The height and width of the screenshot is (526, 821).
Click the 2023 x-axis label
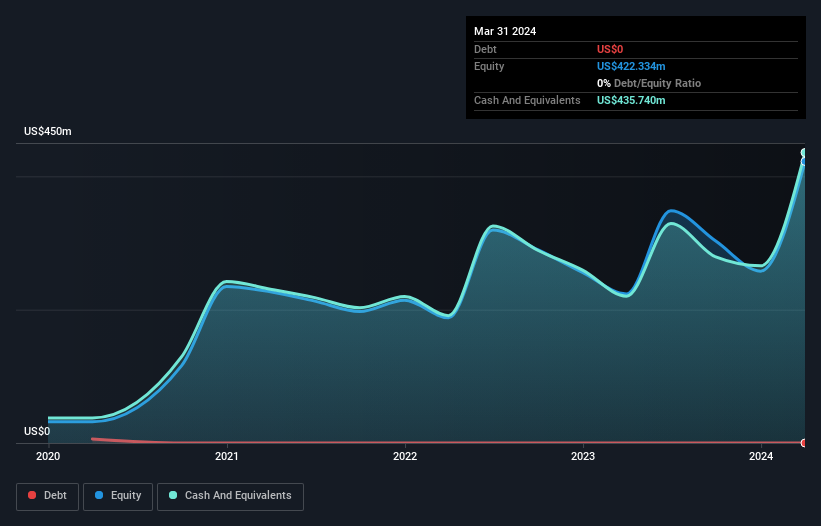583,456
